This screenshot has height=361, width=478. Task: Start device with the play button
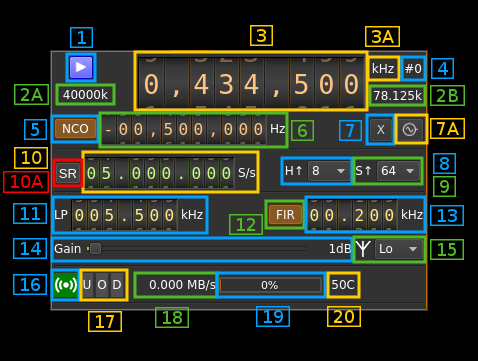(x=81, y=67)
